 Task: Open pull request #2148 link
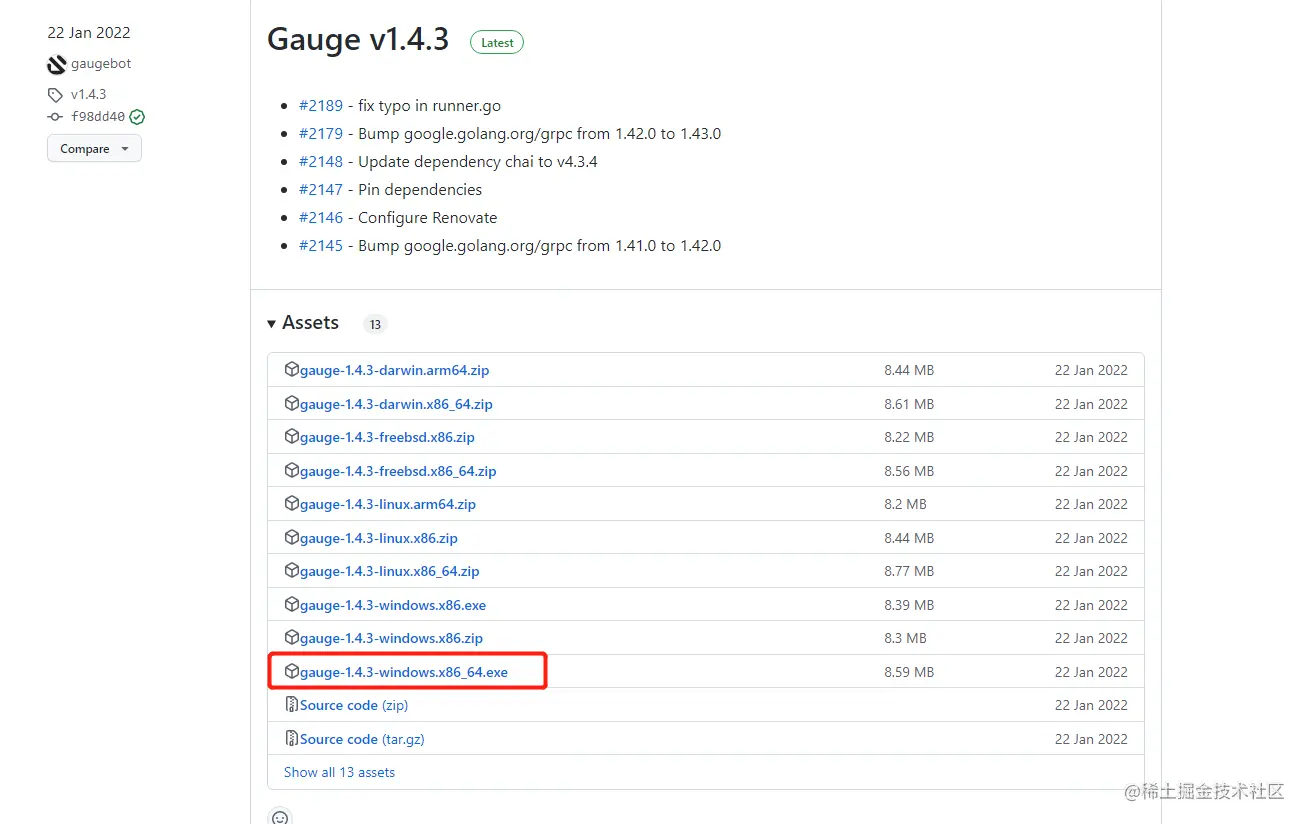tap(321, 161)
